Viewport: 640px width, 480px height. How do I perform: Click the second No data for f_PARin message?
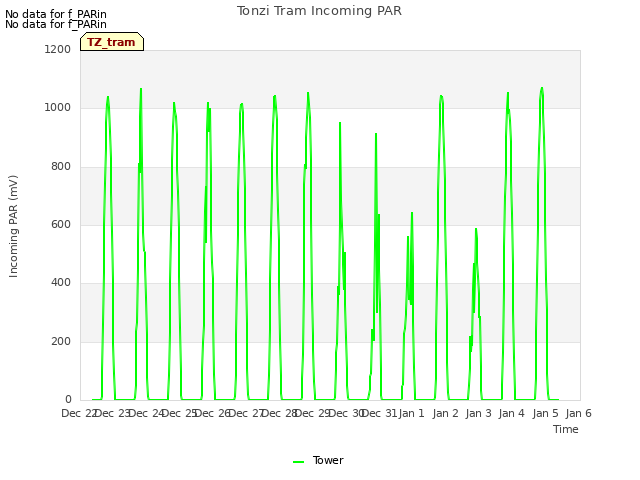[x=56, y=24]
